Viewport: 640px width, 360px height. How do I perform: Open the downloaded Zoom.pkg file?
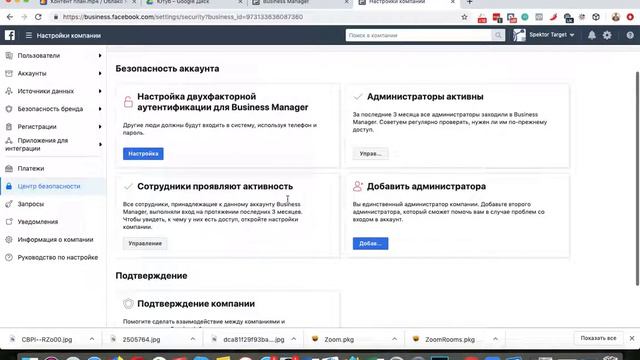pos(339,339)
